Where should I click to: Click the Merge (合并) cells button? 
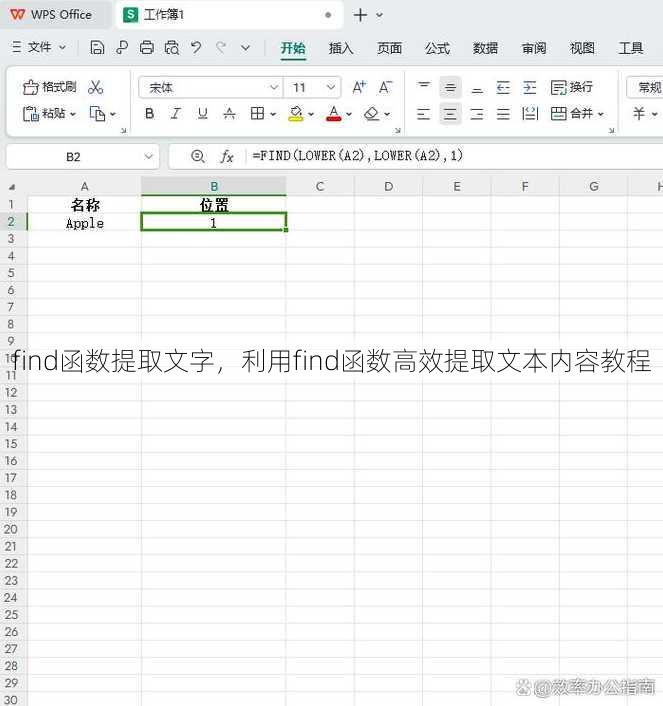click(571, 113)
